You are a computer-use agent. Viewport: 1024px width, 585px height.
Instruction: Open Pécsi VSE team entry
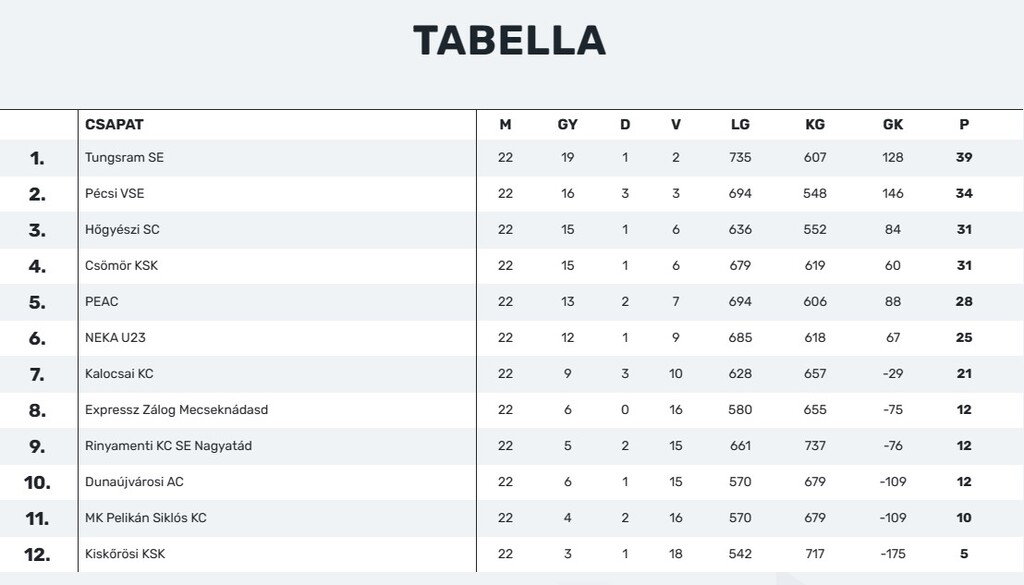[114, 193]
